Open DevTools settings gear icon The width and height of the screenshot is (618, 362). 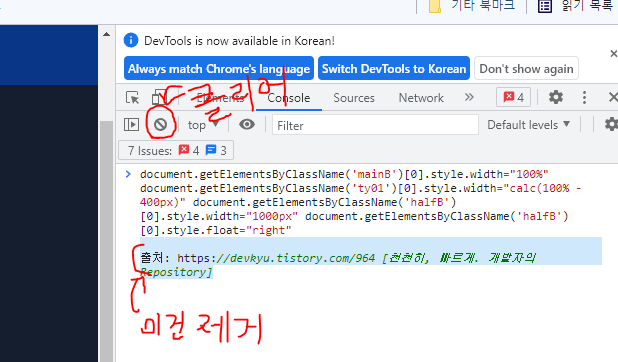point(556,97)
